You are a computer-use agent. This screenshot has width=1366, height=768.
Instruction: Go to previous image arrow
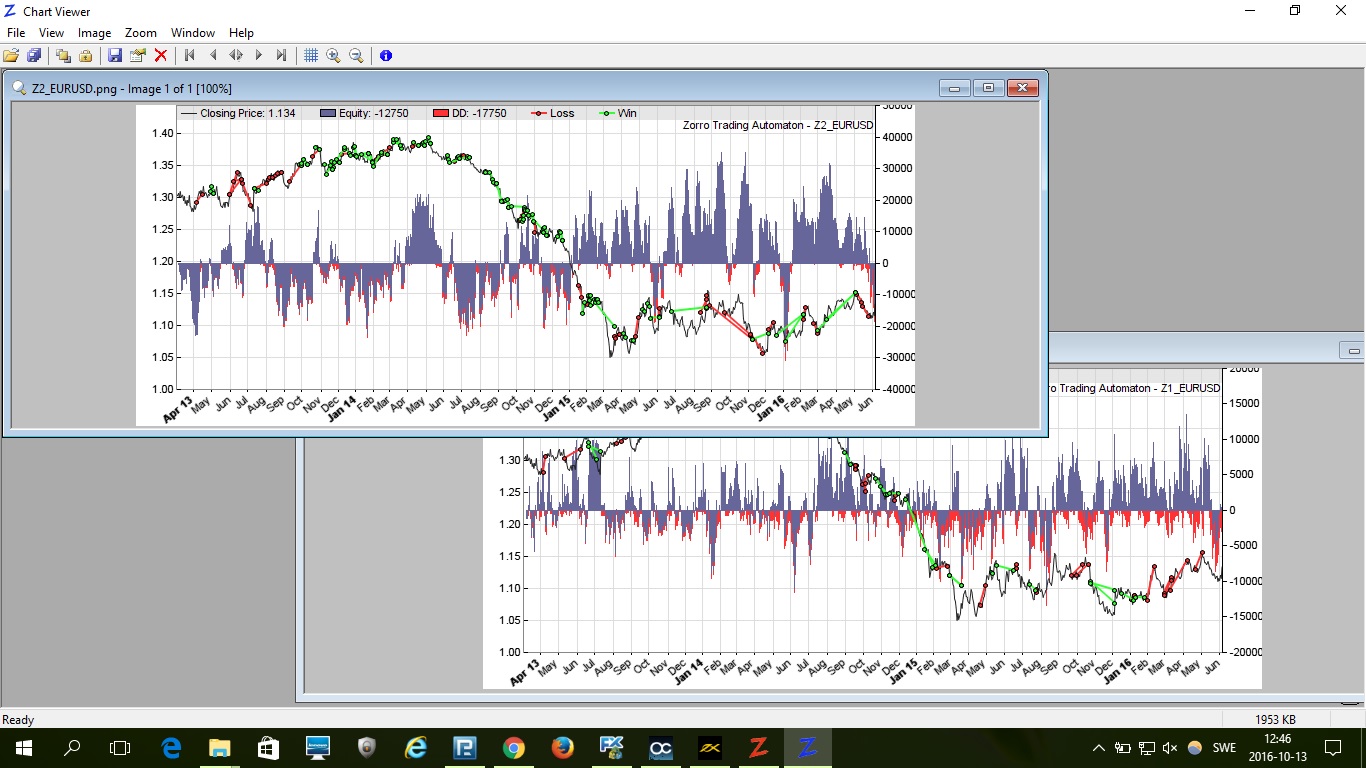pos(213,55)
